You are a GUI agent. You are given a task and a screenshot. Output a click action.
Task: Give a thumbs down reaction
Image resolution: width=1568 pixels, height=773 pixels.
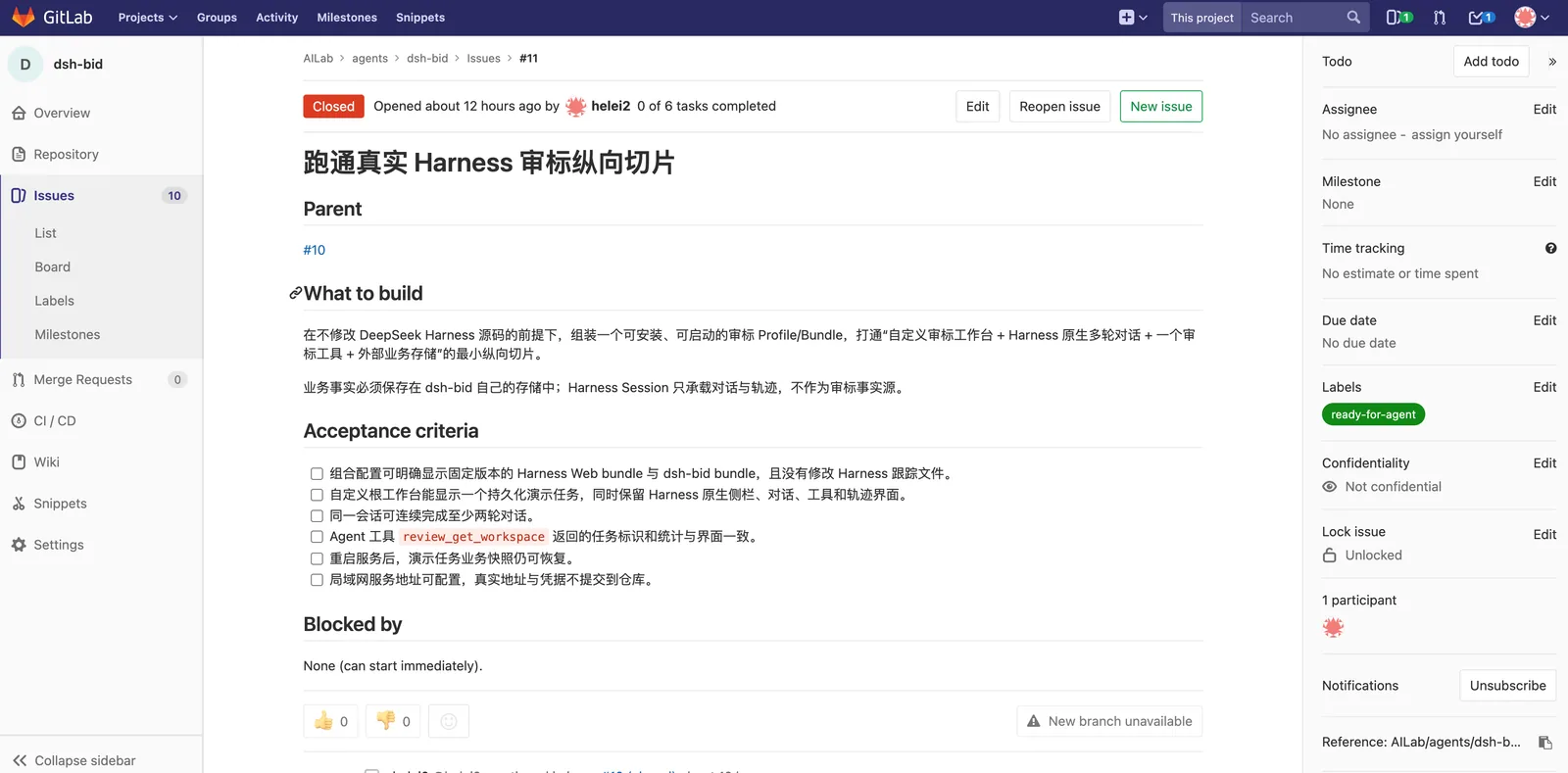pos(393,721)
